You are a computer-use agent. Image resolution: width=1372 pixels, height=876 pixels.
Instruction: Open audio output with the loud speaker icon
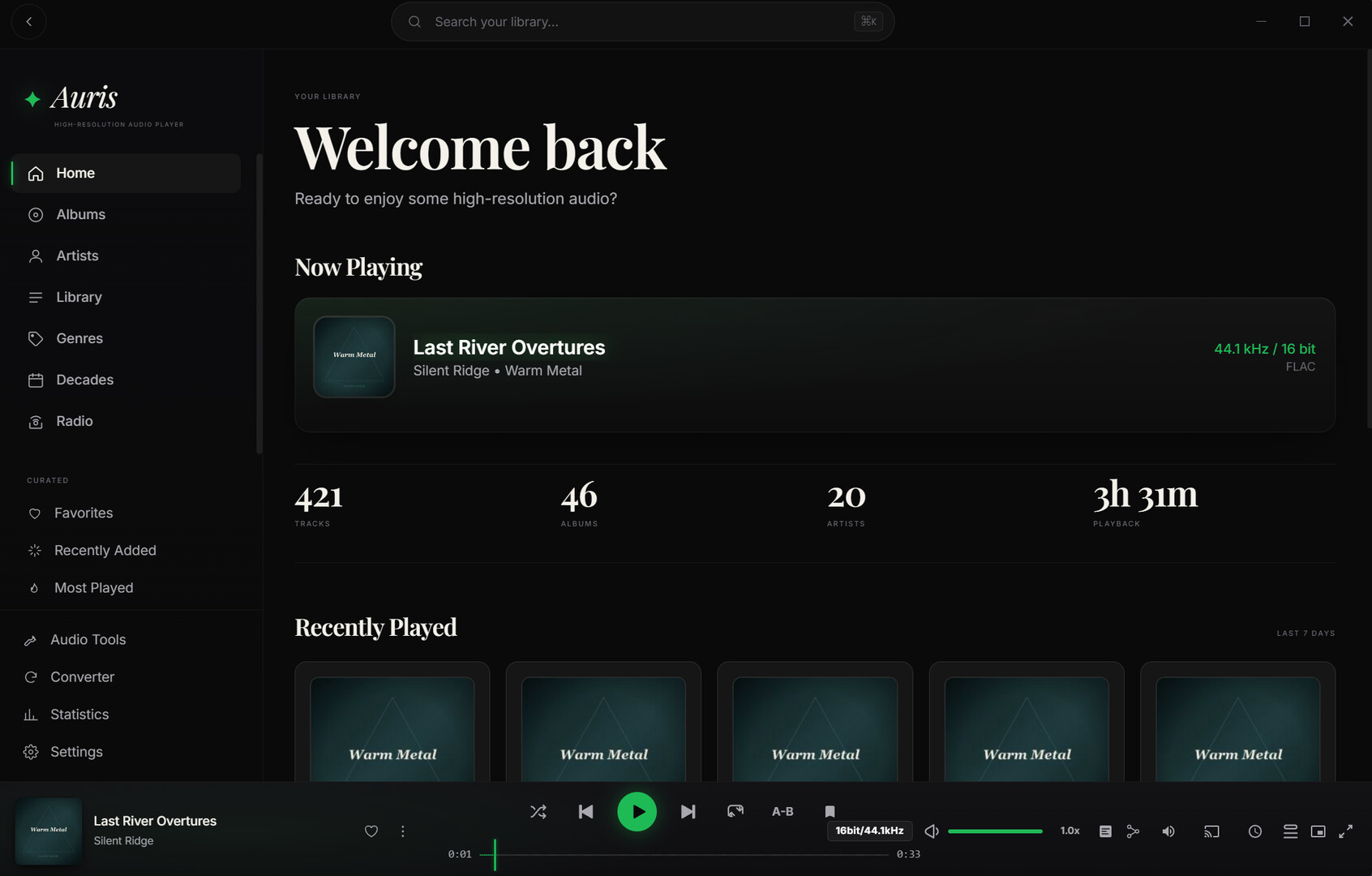coord(1168,831)
